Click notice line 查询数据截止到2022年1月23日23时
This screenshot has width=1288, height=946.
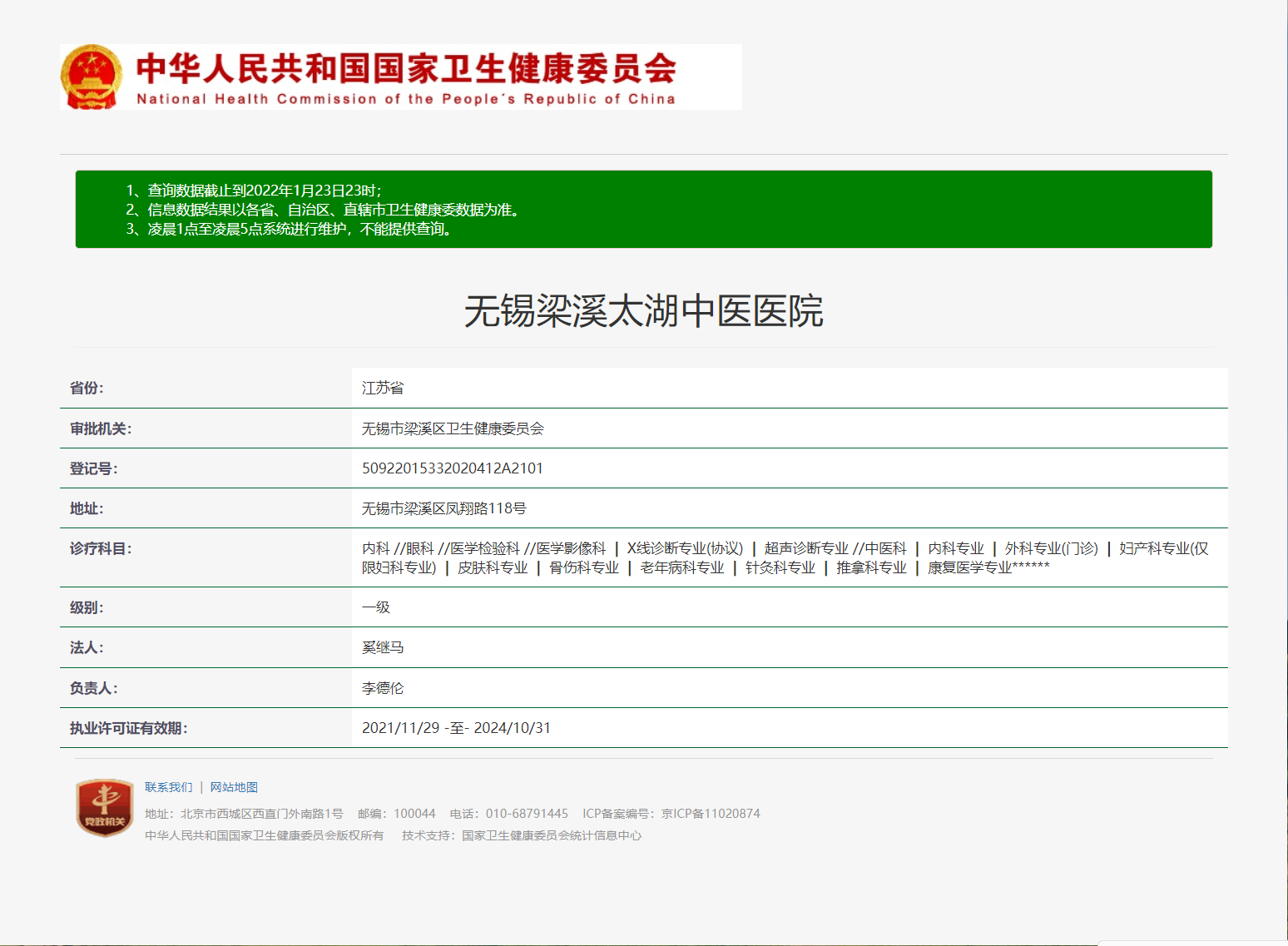coord(254,191)
